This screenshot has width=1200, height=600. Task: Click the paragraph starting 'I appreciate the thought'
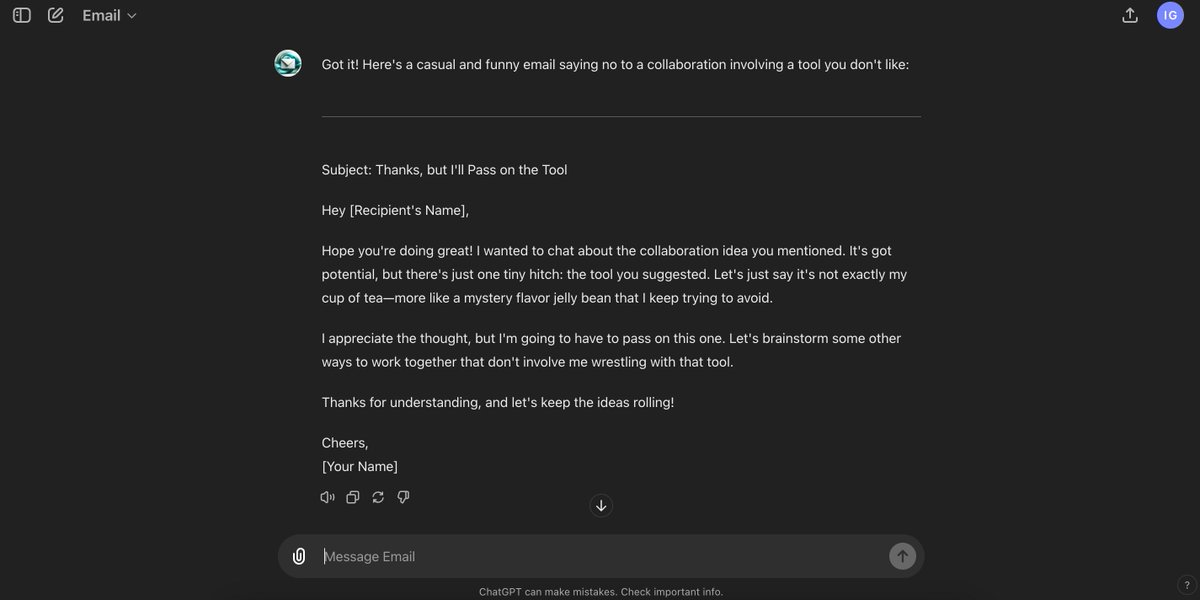[611, 350]
